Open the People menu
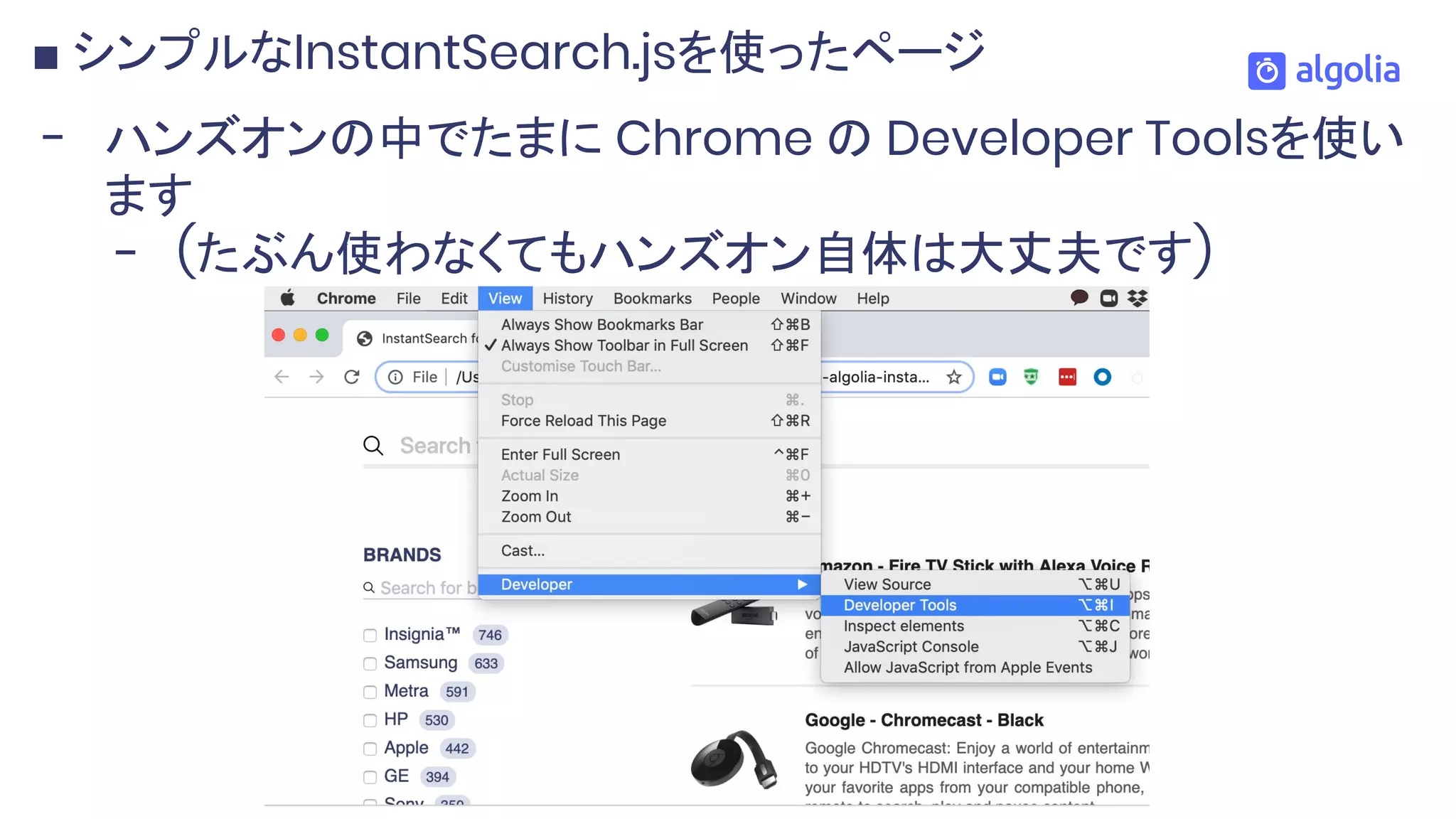This screenshot has width=1456, height=819. (736, 299)
